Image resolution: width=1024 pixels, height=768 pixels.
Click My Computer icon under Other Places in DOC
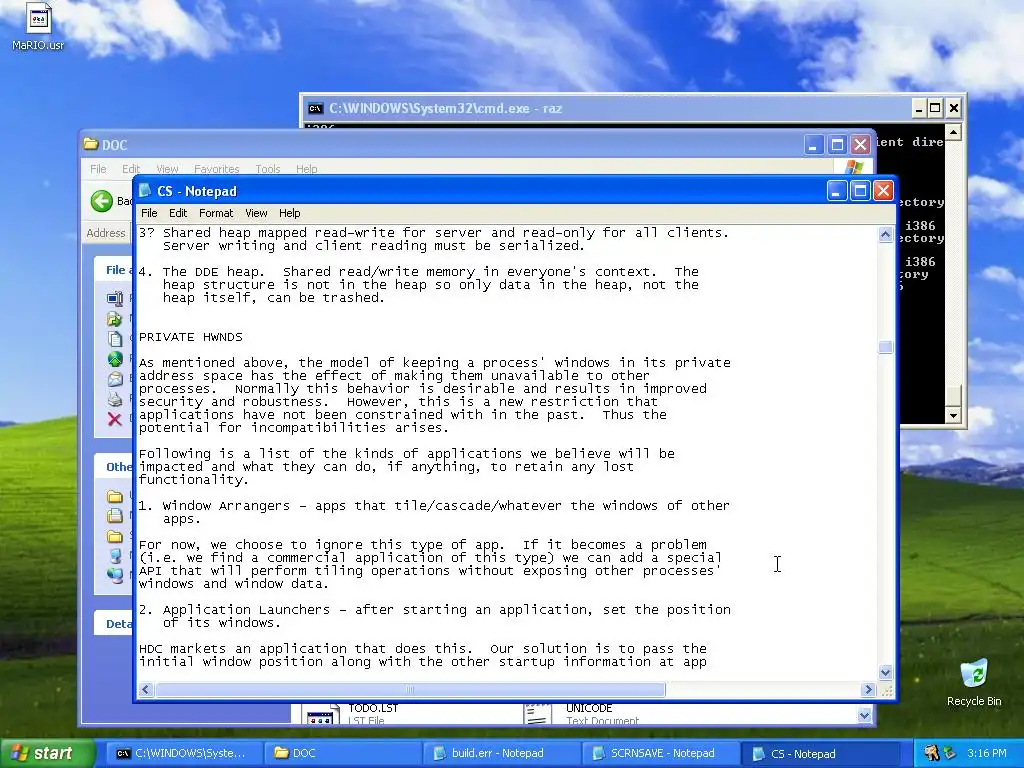pyautogui.click(x=116, y=556)
